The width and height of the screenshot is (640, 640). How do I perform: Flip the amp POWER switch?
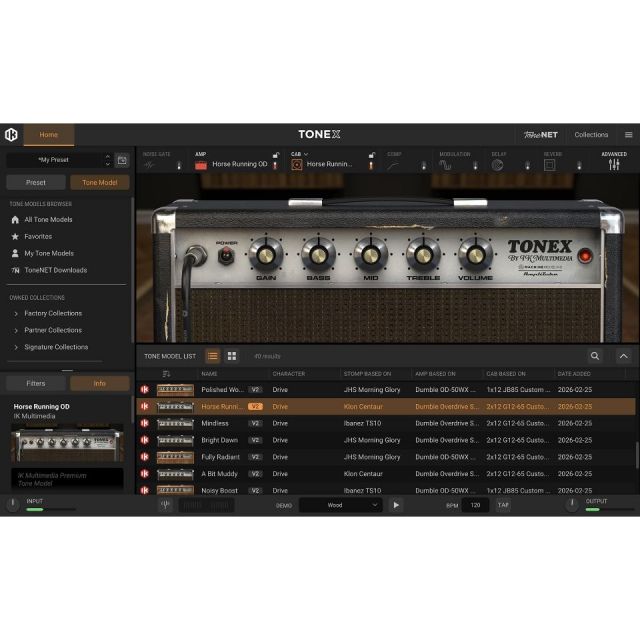[226, 256]
